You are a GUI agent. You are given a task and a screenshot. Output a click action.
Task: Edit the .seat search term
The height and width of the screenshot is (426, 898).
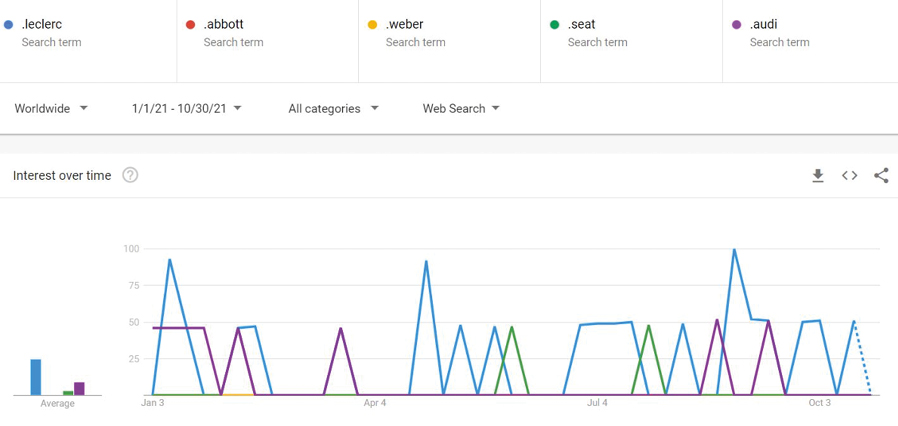tap(582, 25)
